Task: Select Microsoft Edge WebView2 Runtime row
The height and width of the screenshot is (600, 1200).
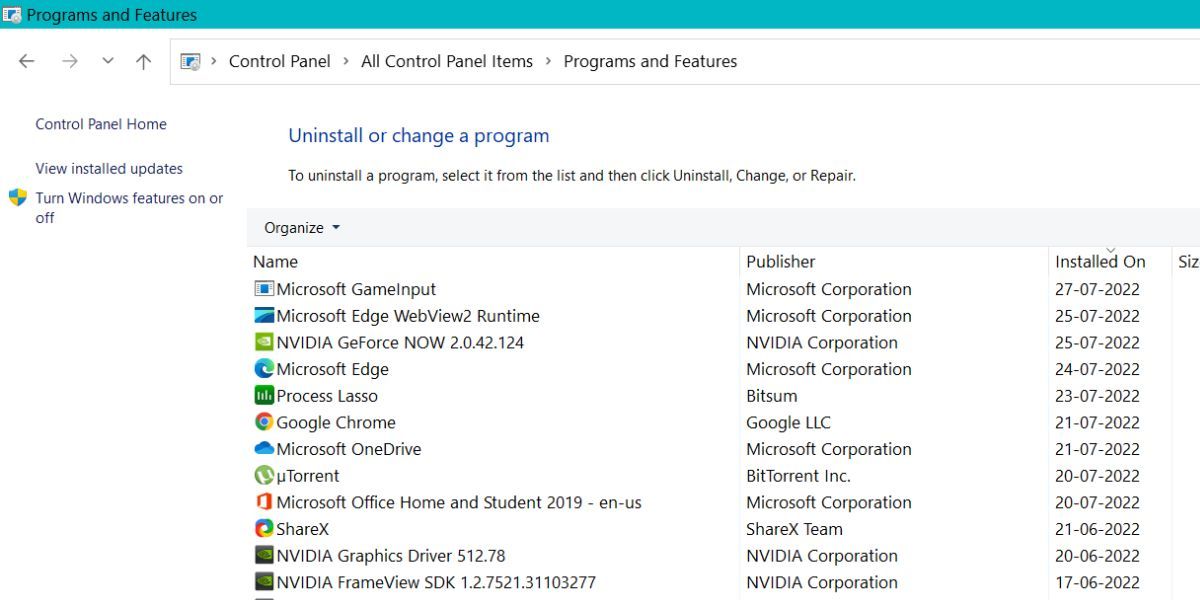Action: coord(408,316)
